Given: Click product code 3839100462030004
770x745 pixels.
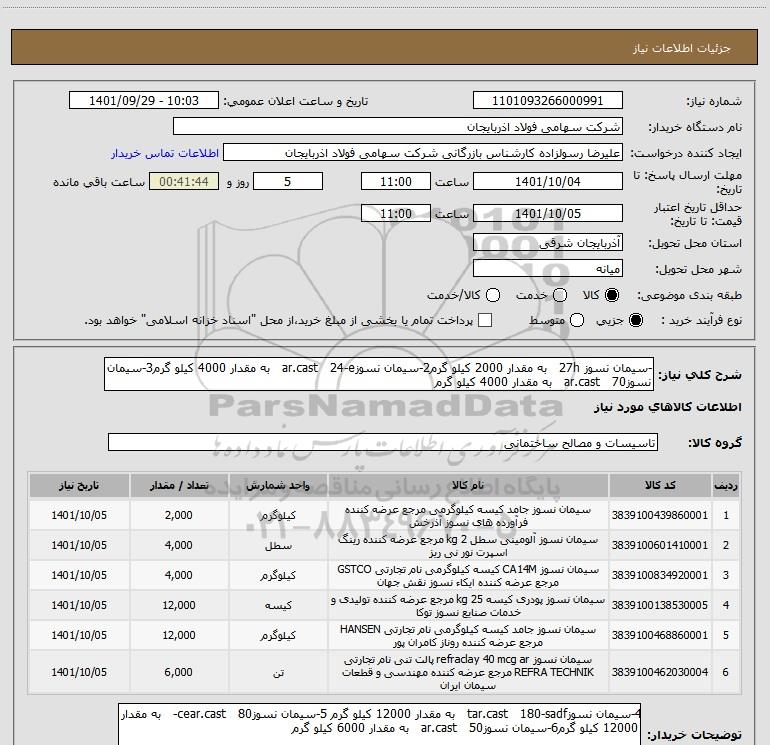Looking at the screenshot, I should pos(660,672).
